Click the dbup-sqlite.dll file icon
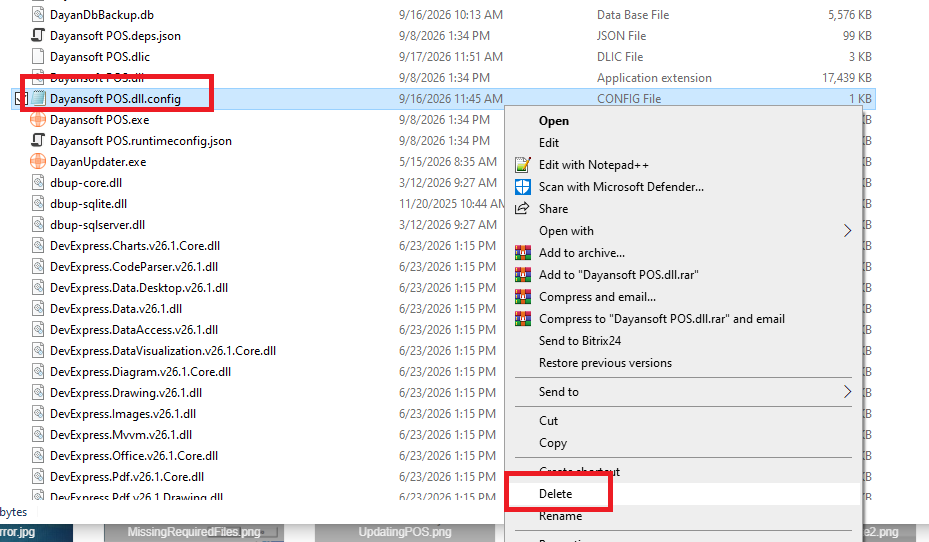This screenshot has height=542, width=929. coord(38,204)
